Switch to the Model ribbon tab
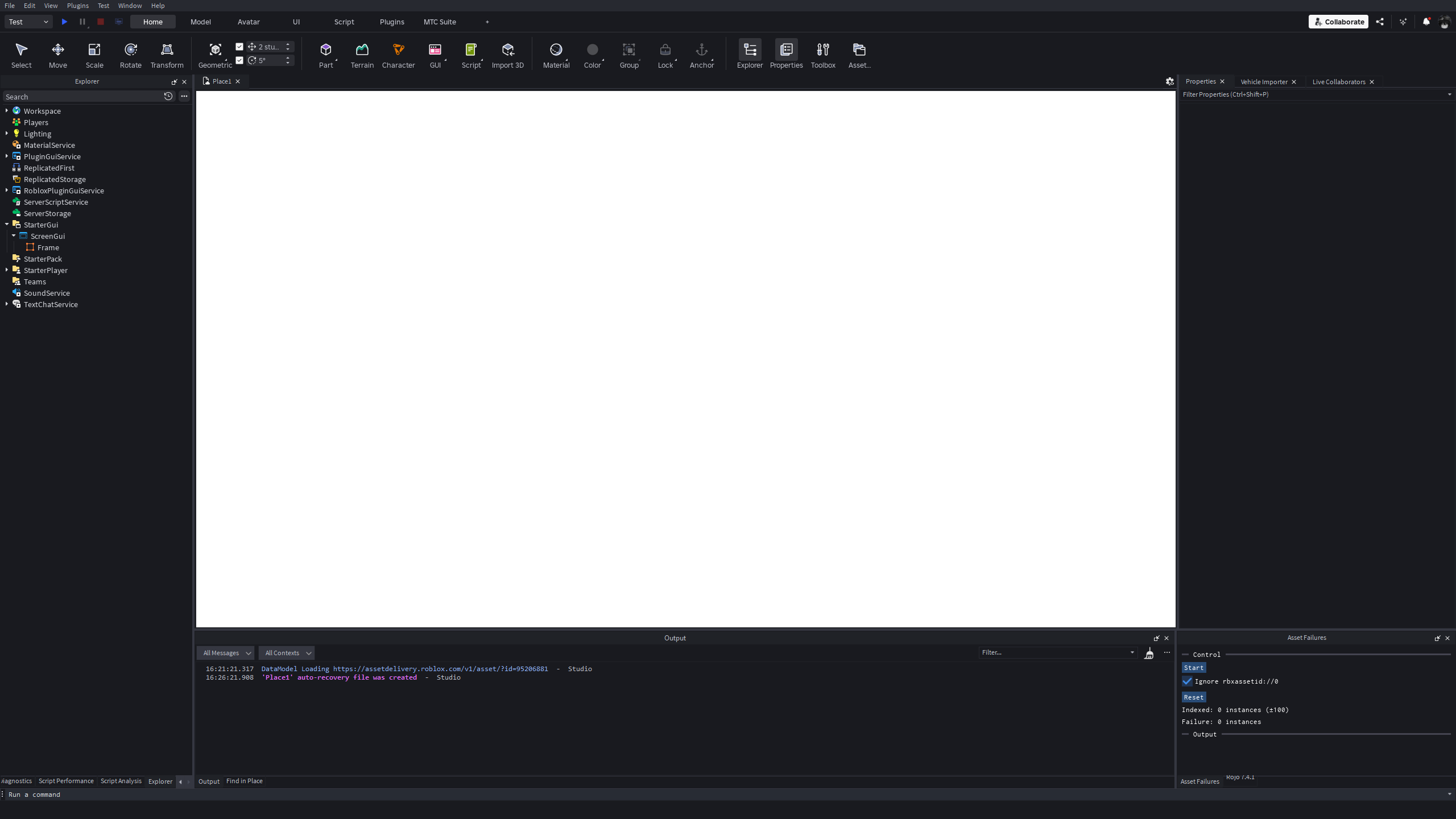 200,22
